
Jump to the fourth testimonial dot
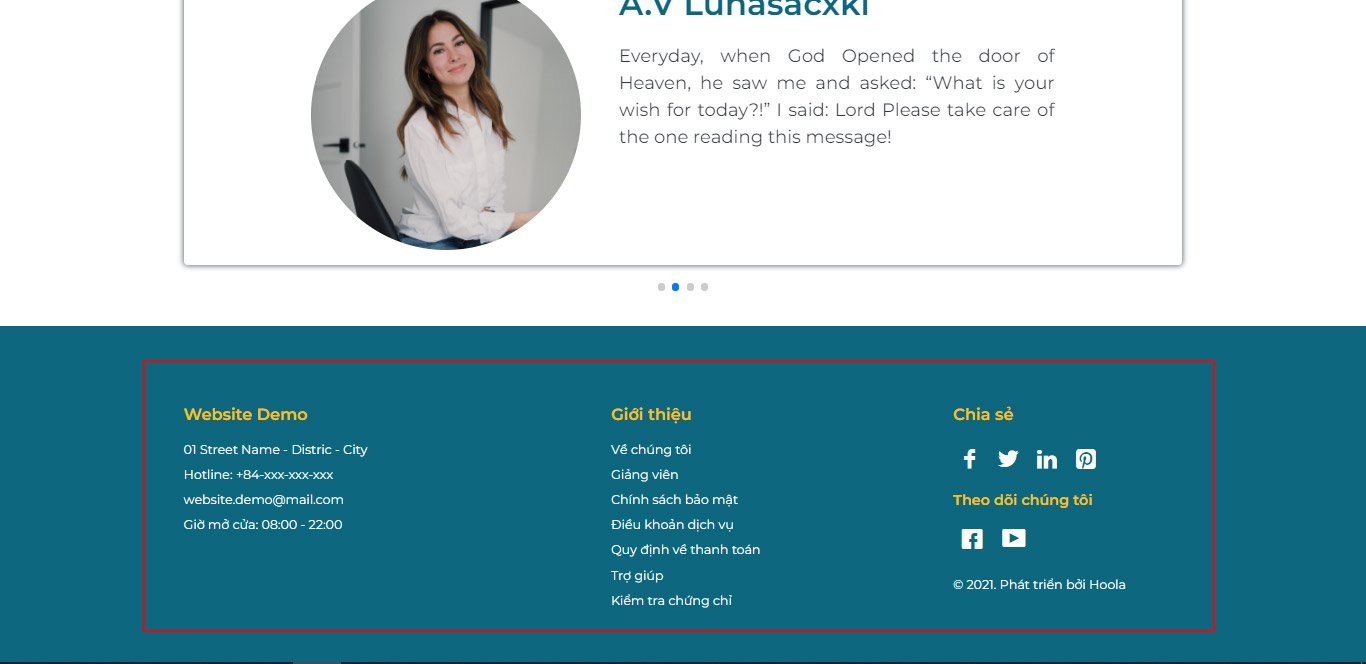click(x=704, y=287)
